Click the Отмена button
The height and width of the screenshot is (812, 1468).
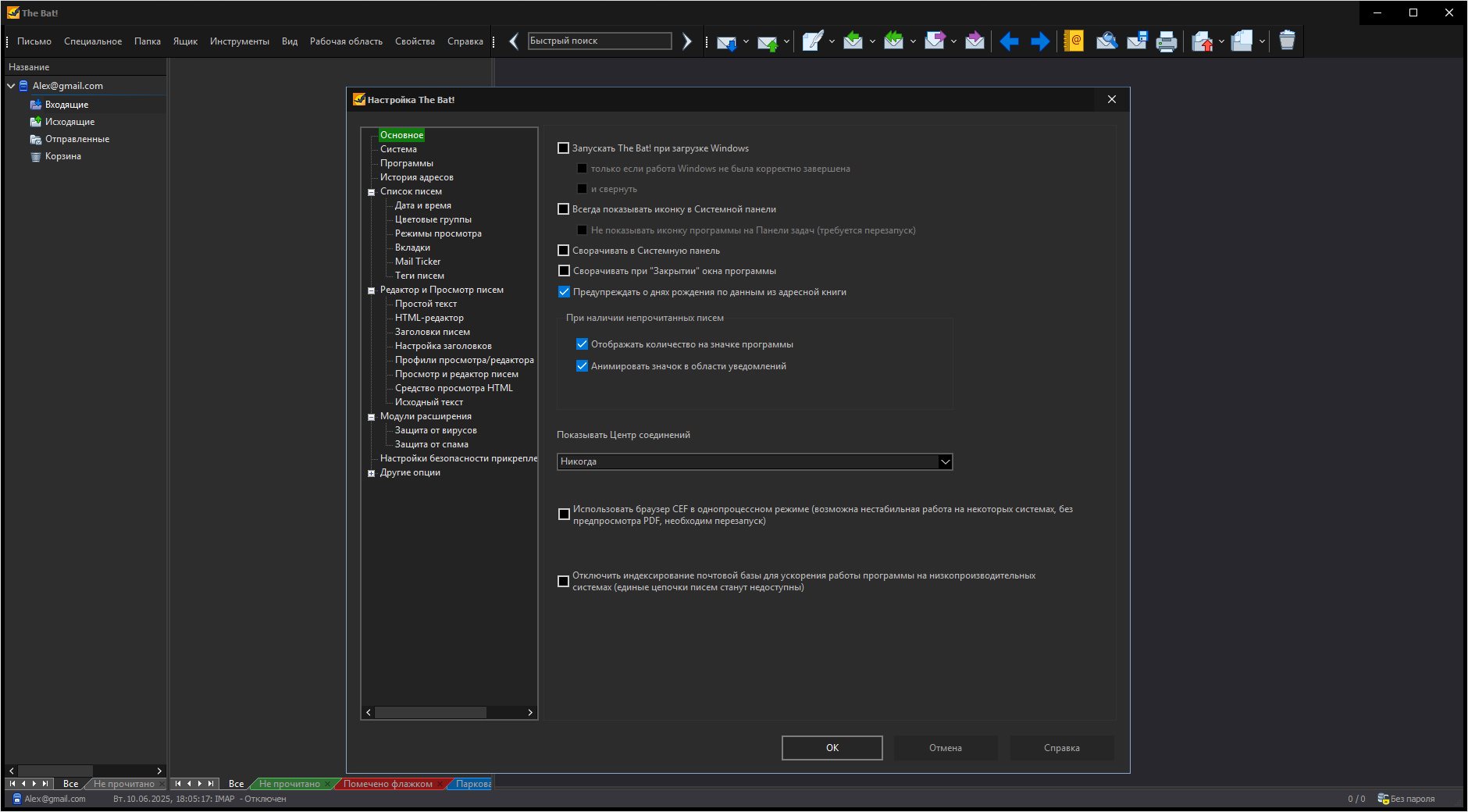[946, 748]
